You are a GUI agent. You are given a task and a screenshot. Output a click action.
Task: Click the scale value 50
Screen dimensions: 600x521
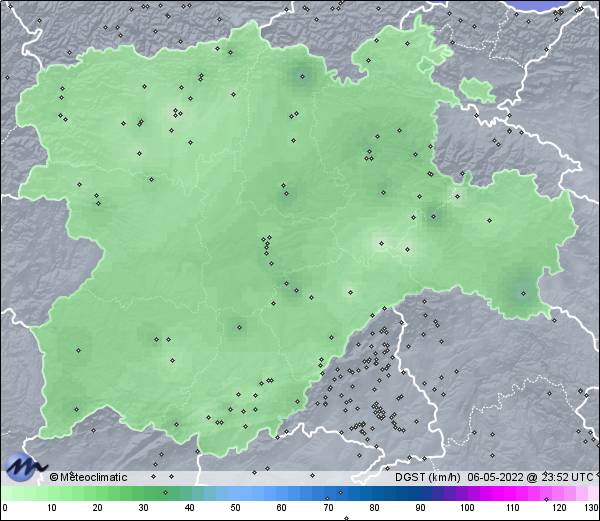tap(235, 508)
